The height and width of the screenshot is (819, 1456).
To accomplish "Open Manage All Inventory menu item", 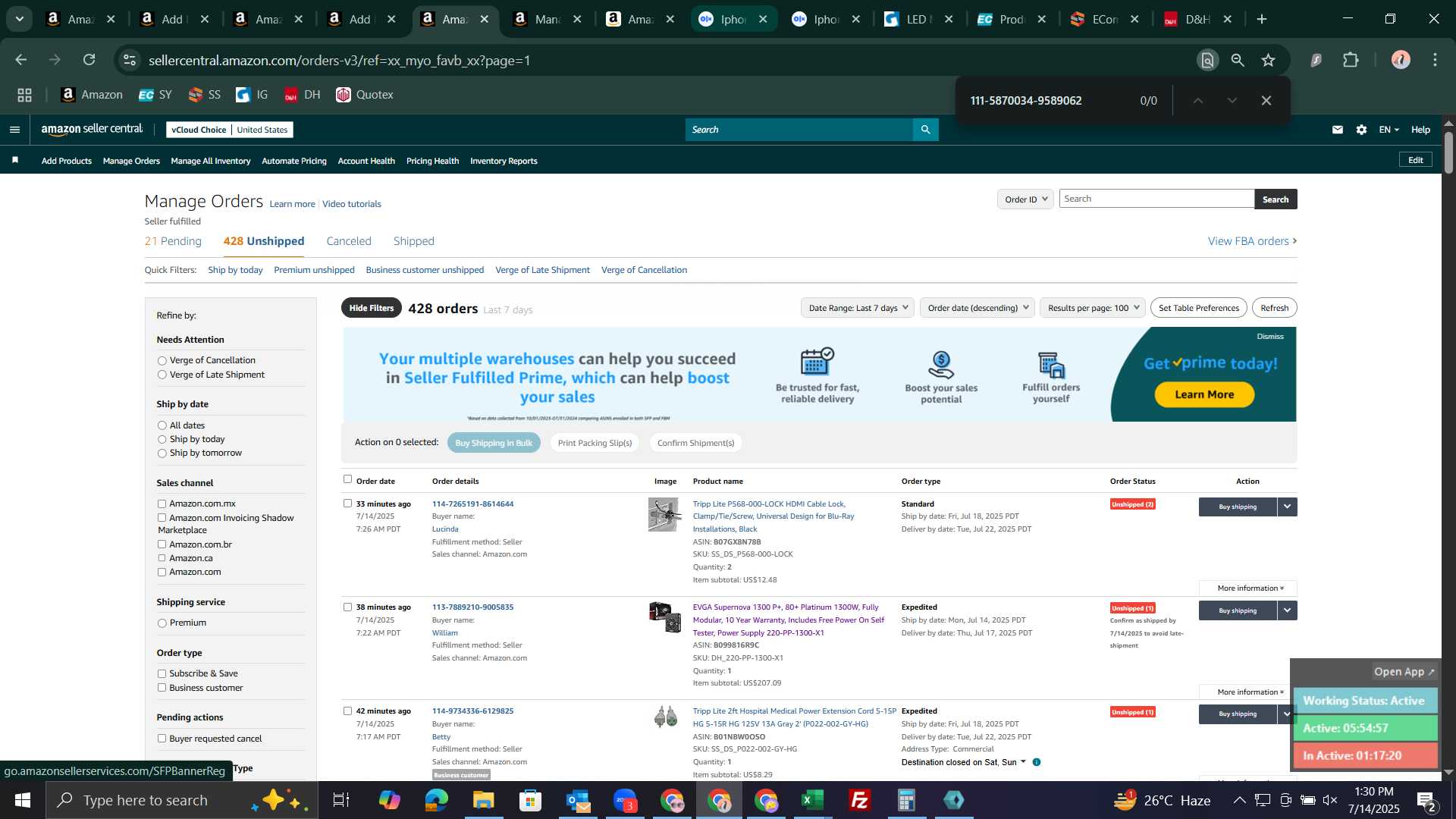I will click(x=211, y=161).
